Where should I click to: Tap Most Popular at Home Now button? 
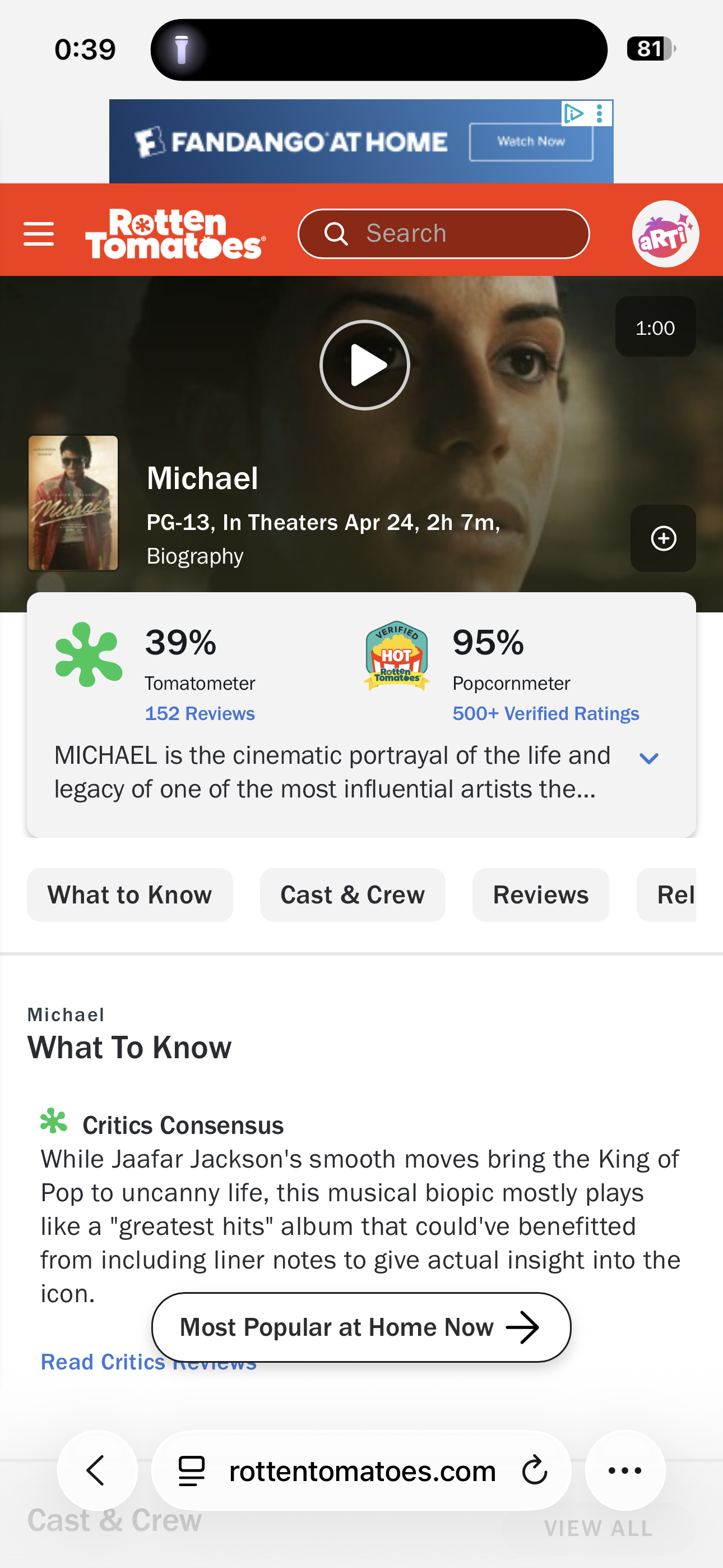coord(361,1327)
